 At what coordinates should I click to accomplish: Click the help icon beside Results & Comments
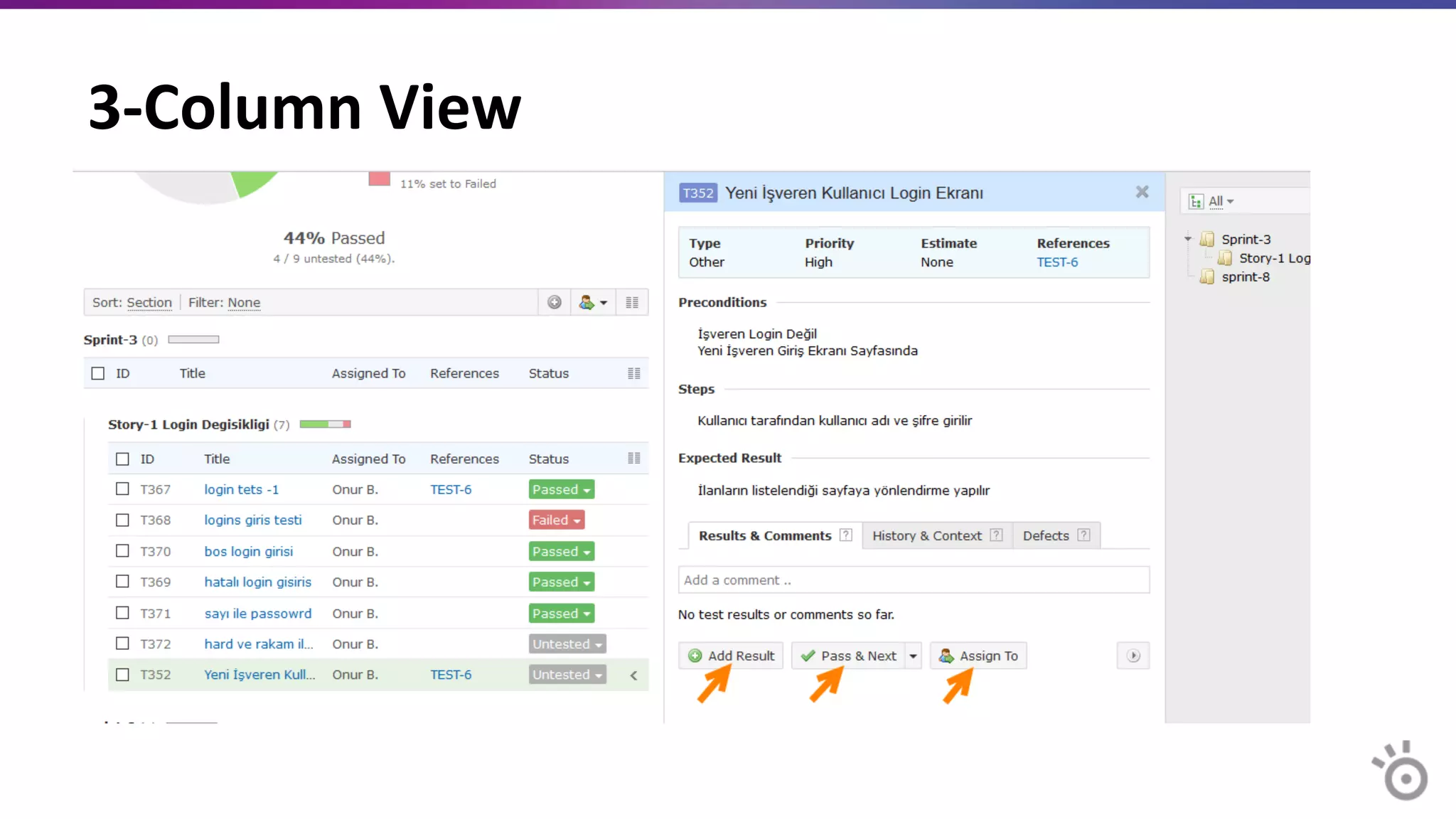click(x=845, y=535)
